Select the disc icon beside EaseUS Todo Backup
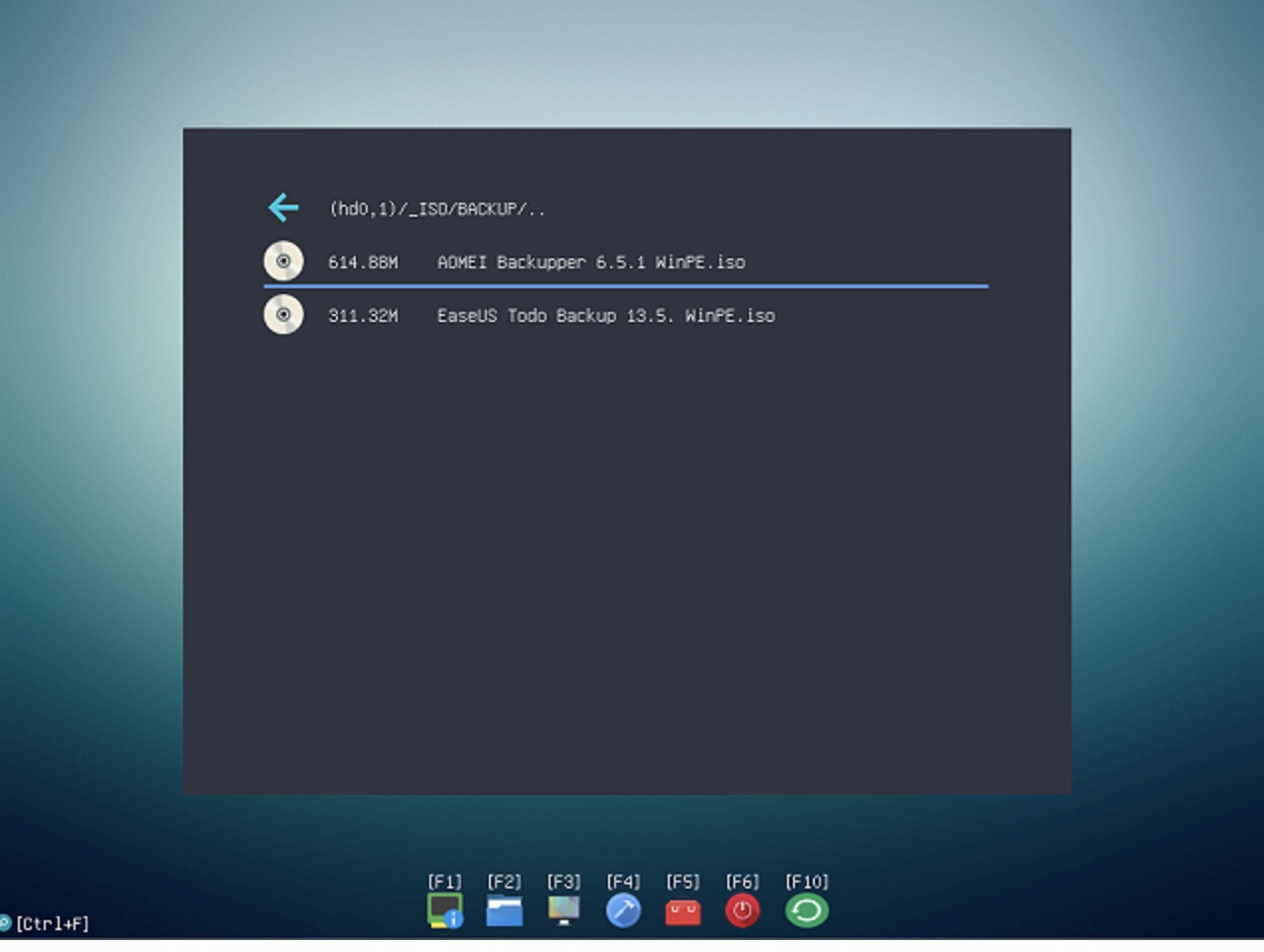This screenshot has width=1264, height=952. tap(283, 315)
